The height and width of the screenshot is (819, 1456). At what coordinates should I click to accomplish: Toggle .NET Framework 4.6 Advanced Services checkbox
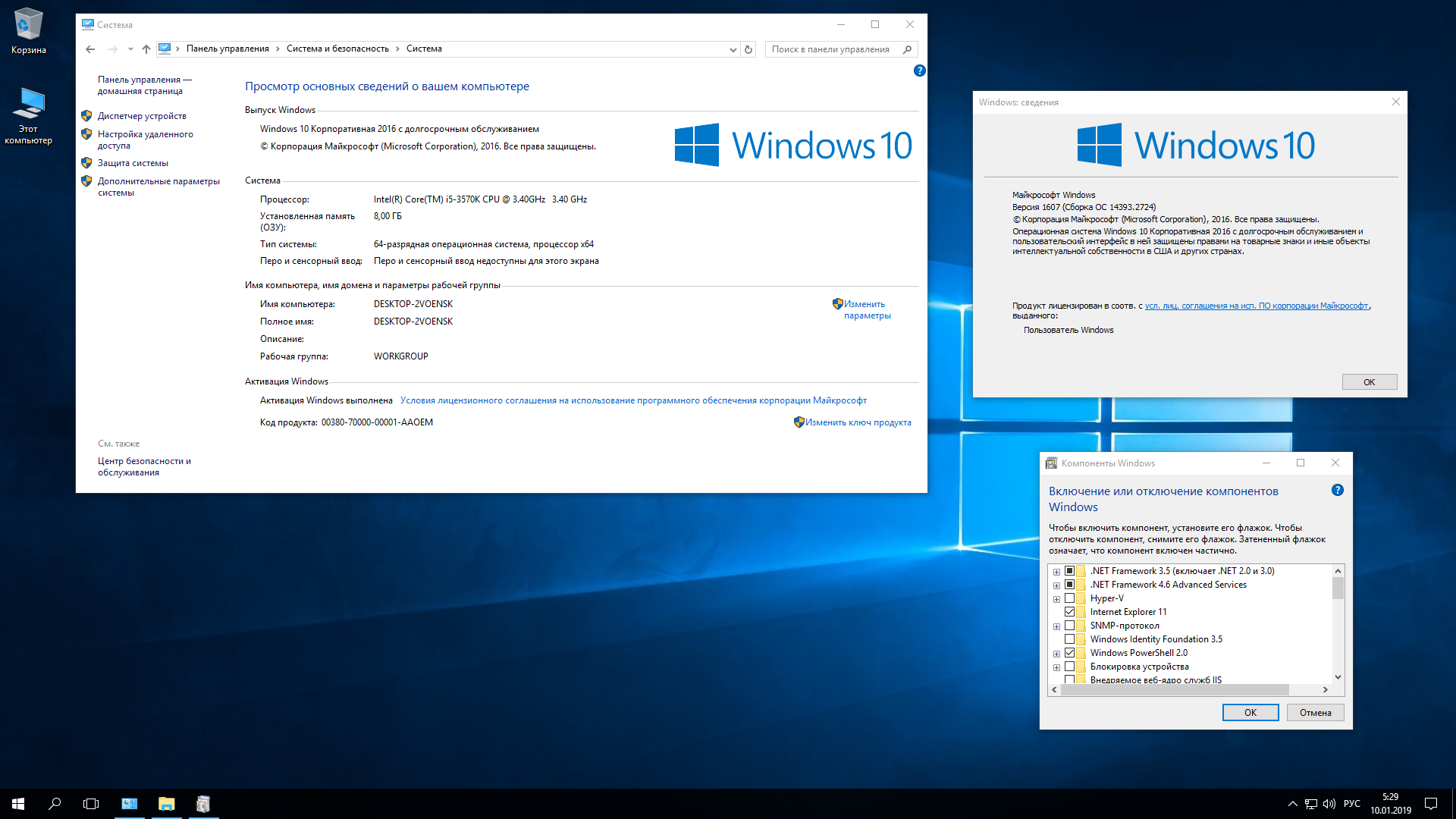(1069, 585)
